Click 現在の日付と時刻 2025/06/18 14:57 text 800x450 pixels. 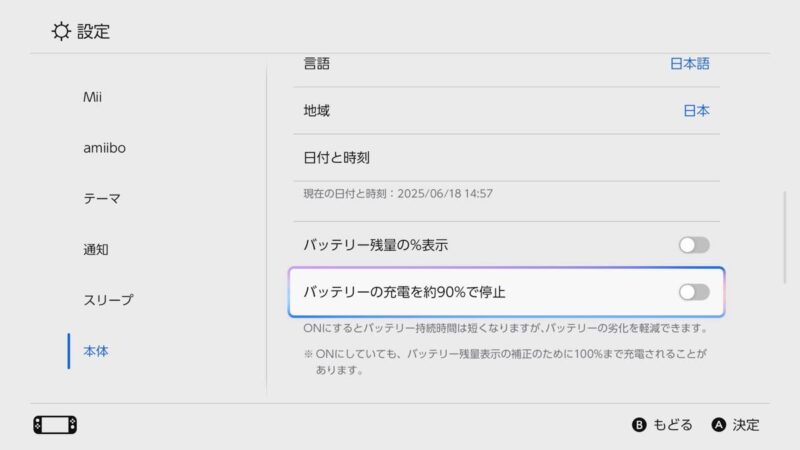click(x=398, y=193)
